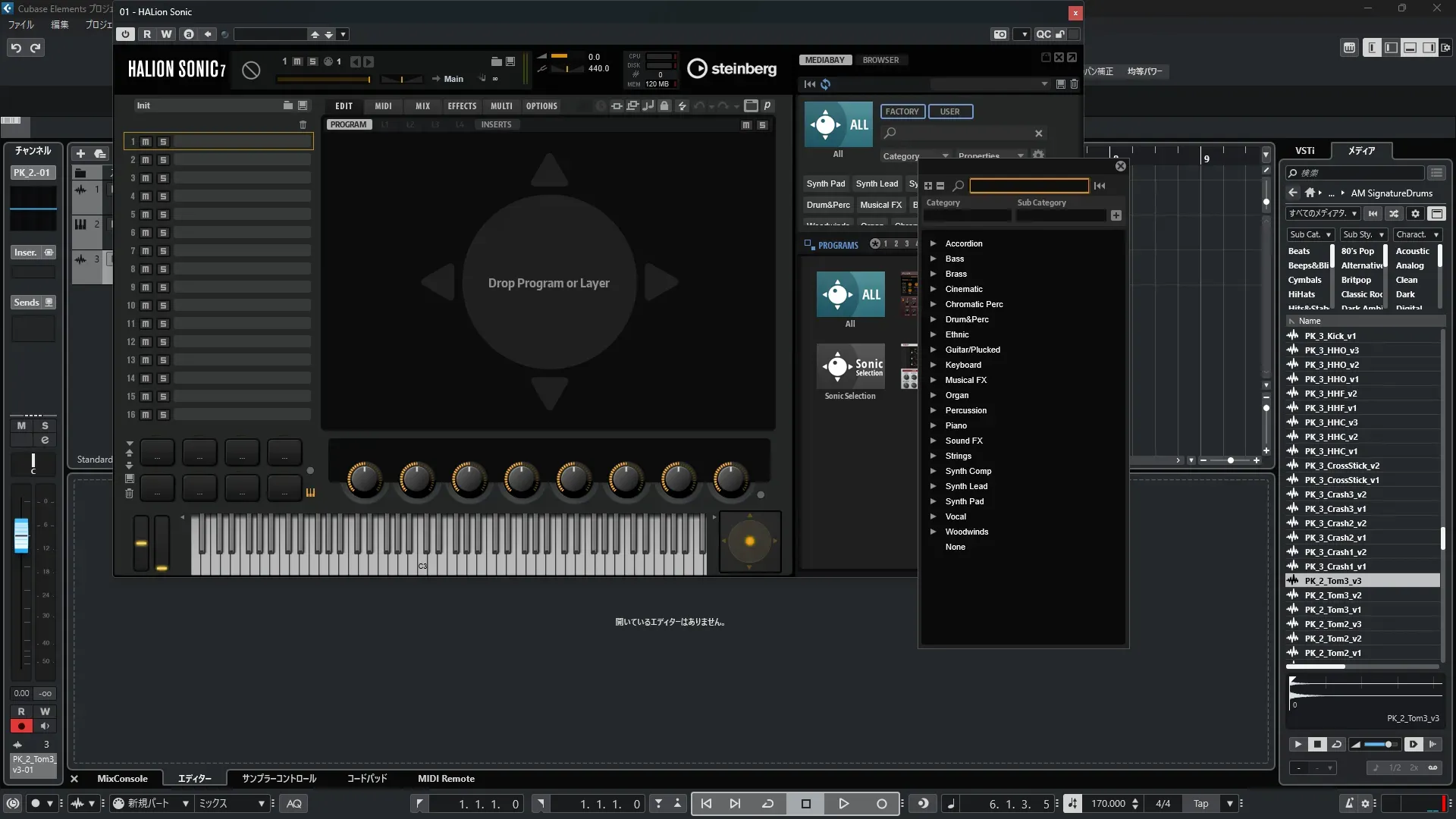Open the Sub Cat. filter dropdown

click(1310, 235)
